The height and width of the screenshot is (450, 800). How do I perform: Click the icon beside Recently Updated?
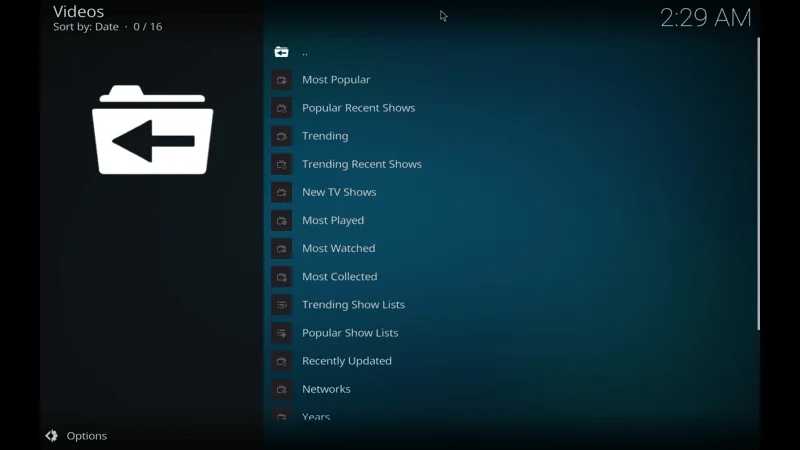click(281, 361)
